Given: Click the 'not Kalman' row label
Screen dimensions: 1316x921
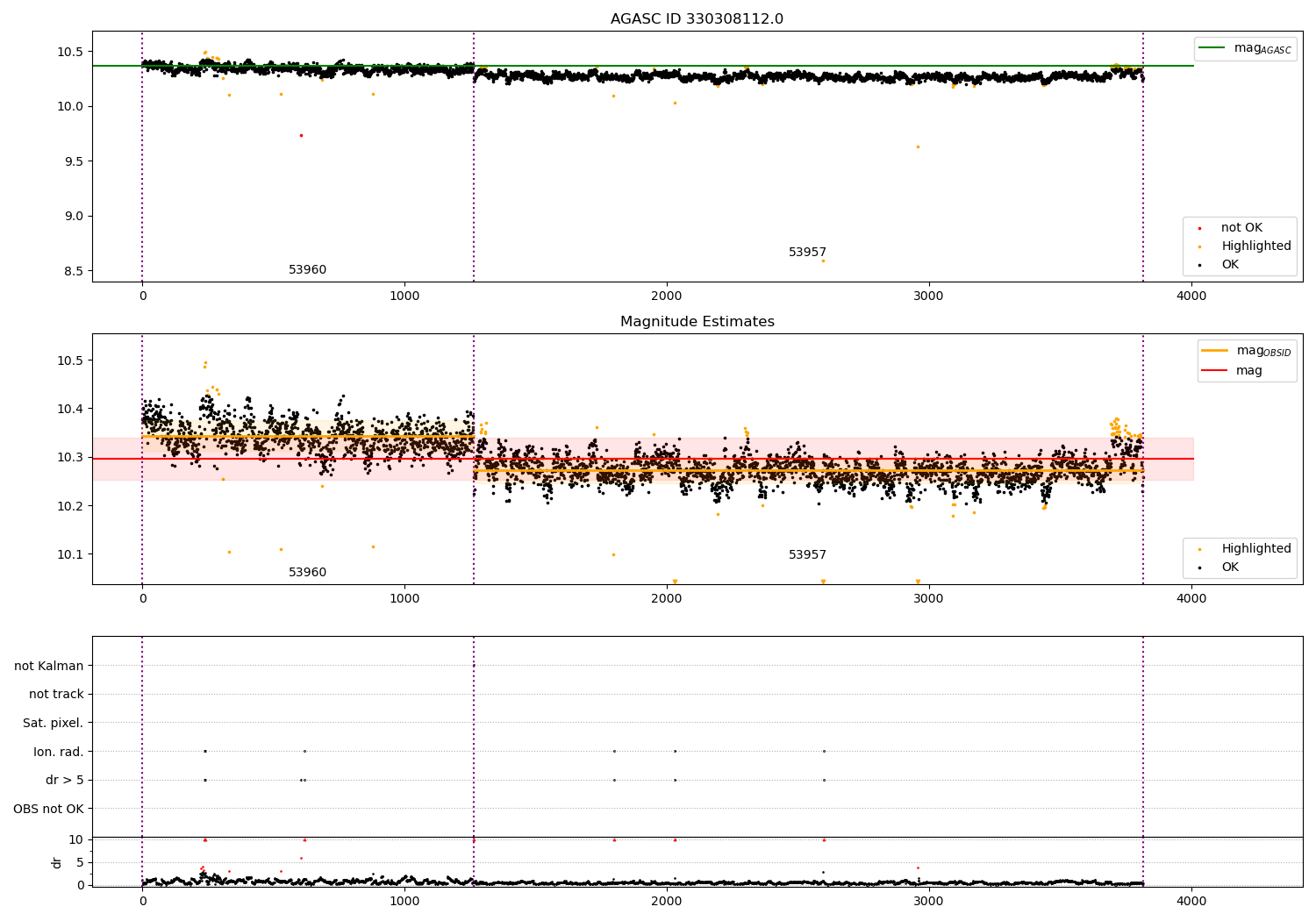Looking at the screenshot, I should click(x=49, y=666).
